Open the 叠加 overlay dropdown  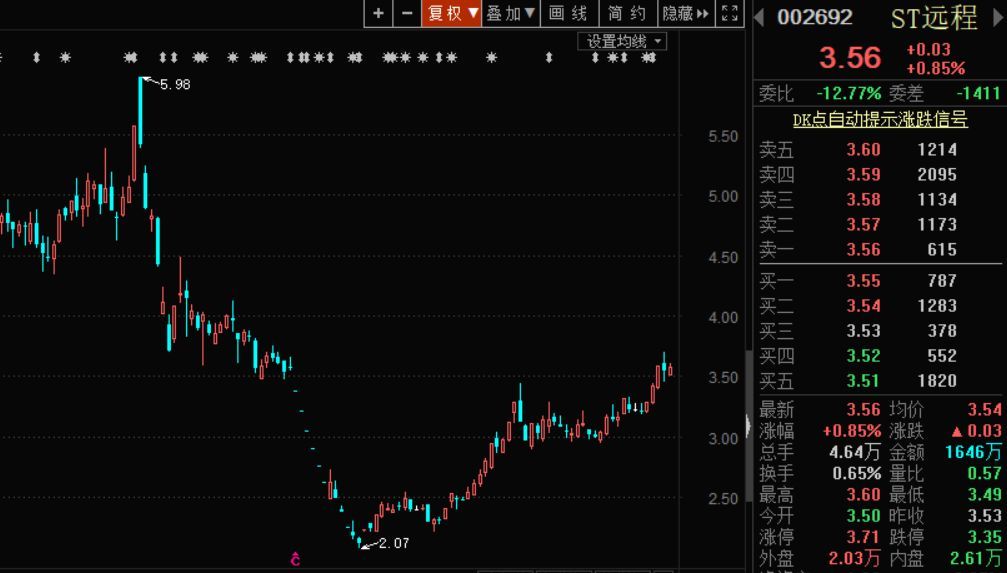coord(511,13)
